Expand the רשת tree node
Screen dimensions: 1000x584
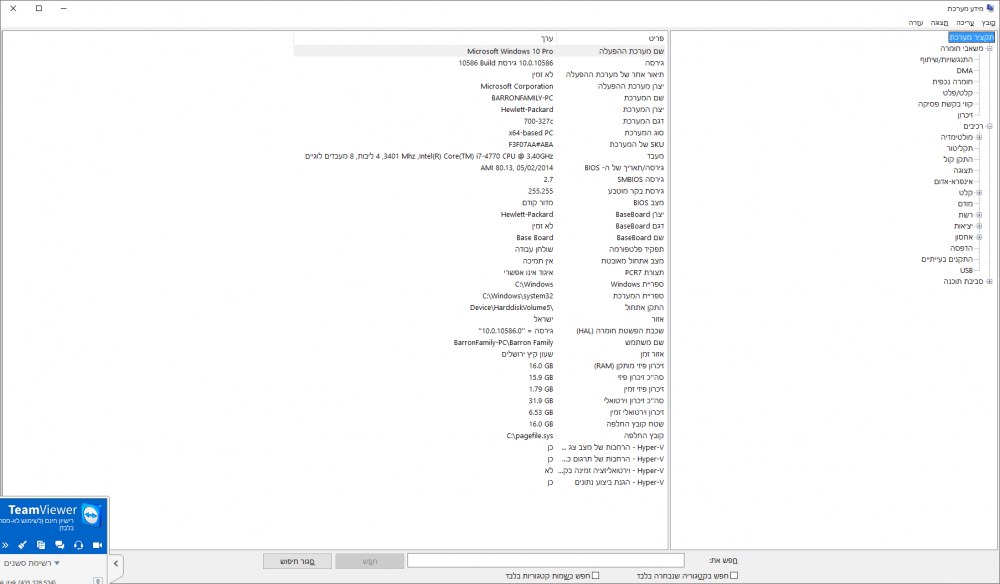pyautogui.click(x=979, y=215)
